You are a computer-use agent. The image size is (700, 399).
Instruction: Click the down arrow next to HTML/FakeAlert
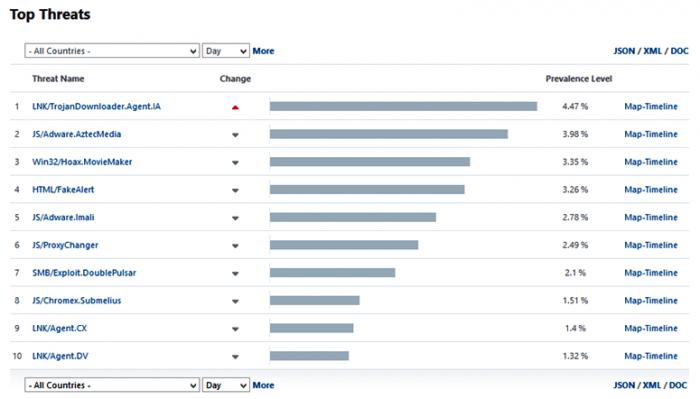point(235,190)
